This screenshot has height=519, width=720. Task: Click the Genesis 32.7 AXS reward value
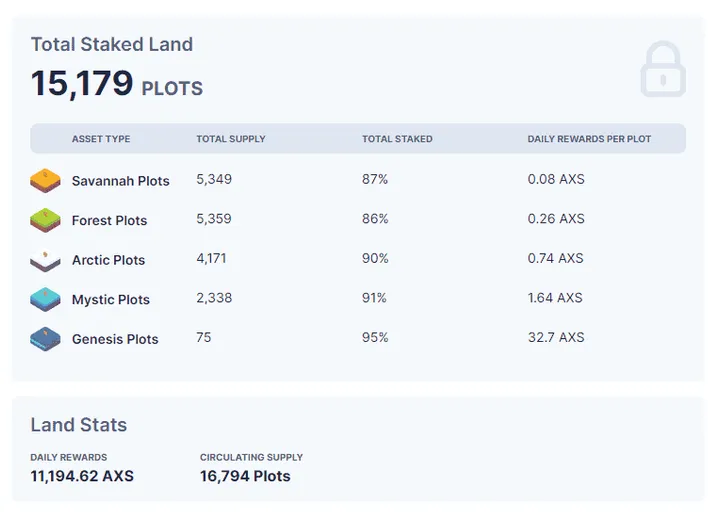coord(555,338)
